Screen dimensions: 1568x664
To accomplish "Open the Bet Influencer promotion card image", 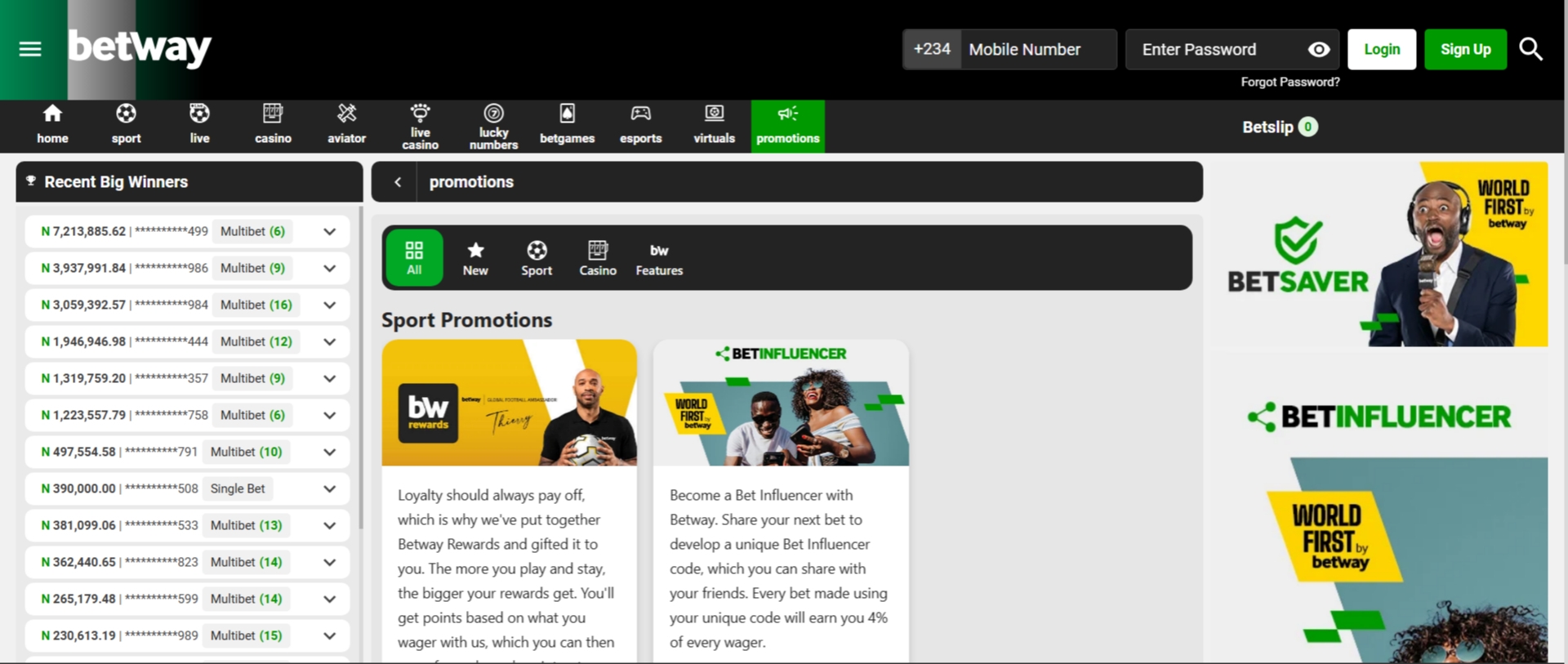I will tap(781, 403).
